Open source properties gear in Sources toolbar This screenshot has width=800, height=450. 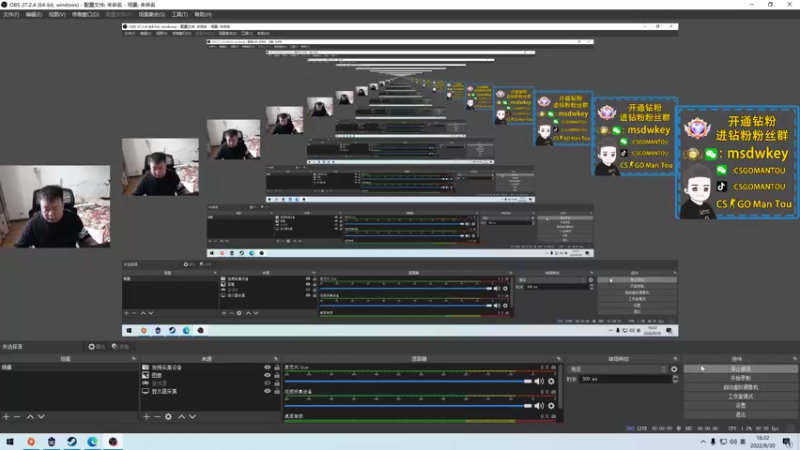click(168, 417)
